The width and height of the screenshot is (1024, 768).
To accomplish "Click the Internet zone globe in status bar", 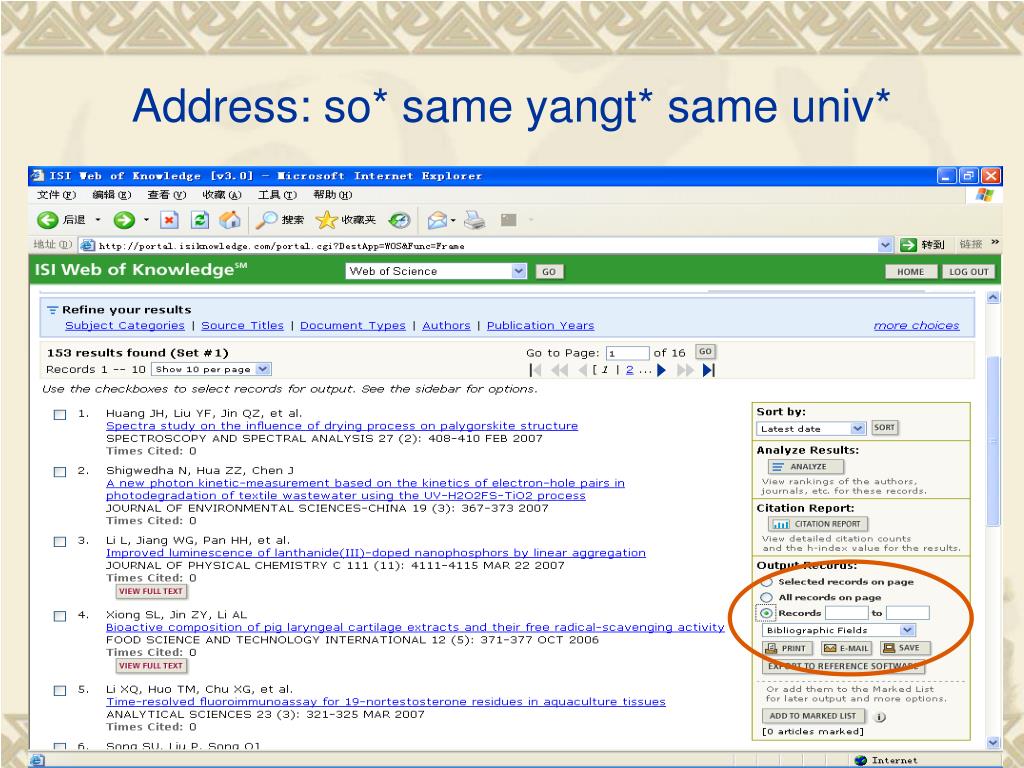I will point(861,760).
